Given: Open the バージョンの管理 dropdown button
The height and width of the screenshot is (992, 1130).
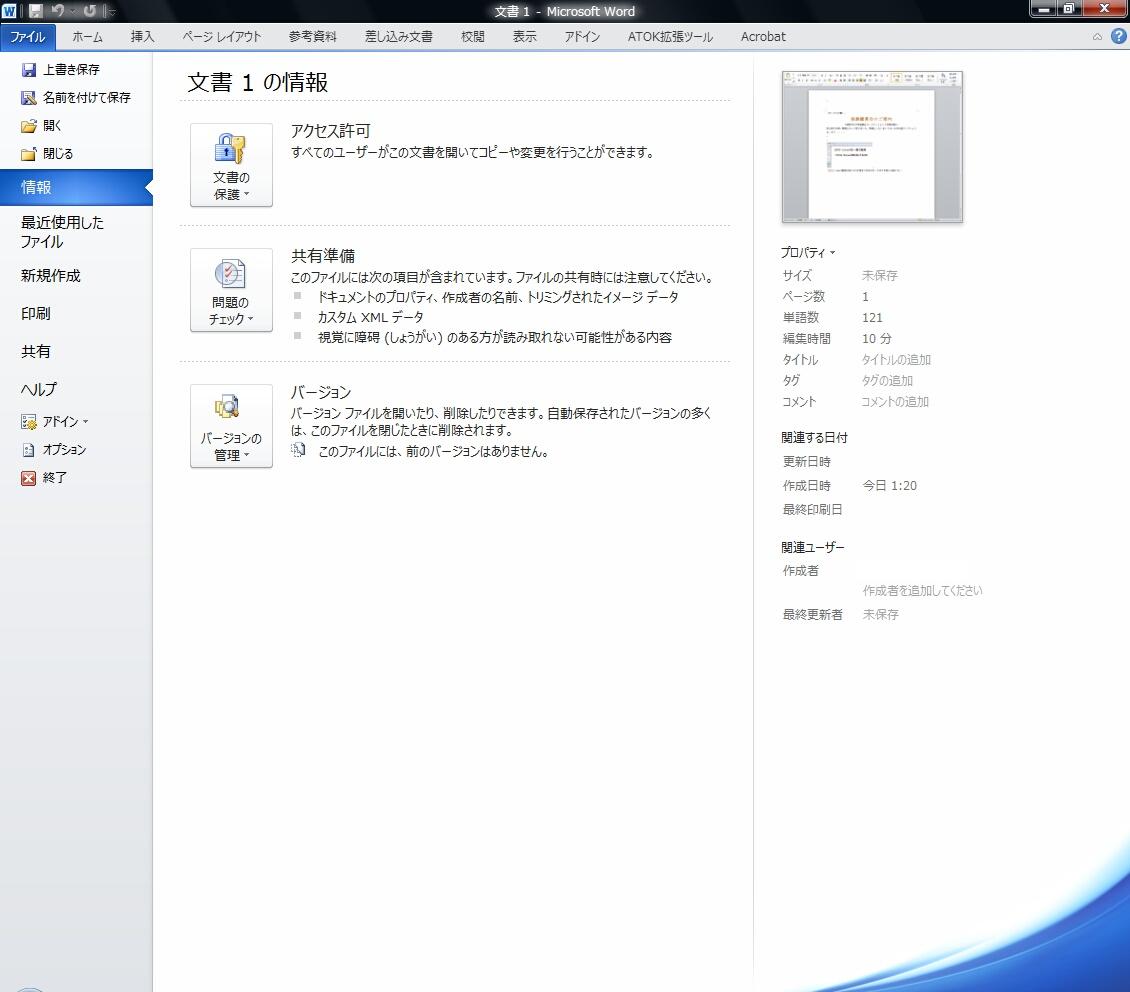Looking at the screenshot, I should tap(231, 426).
